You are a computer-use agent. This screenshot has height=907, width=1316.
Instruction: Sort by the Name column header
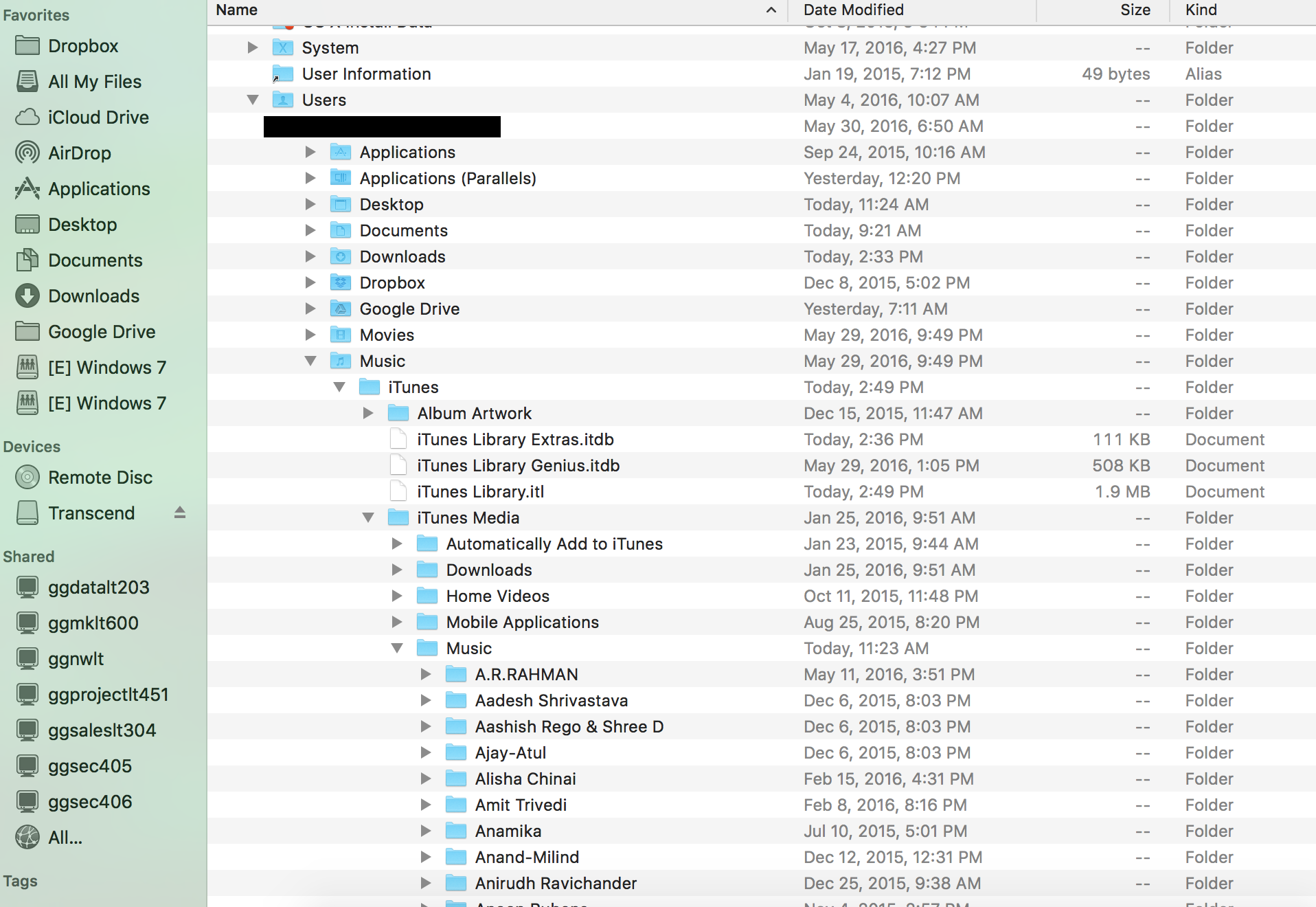tap(237, 10)
